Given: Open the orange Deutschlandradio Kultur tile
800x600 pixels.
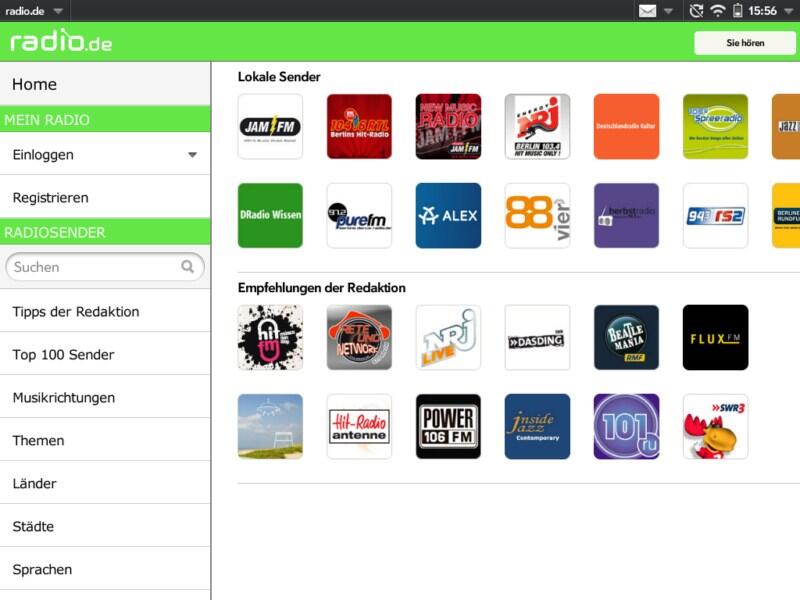Looking at the screenshot, I should pos(626,127).
